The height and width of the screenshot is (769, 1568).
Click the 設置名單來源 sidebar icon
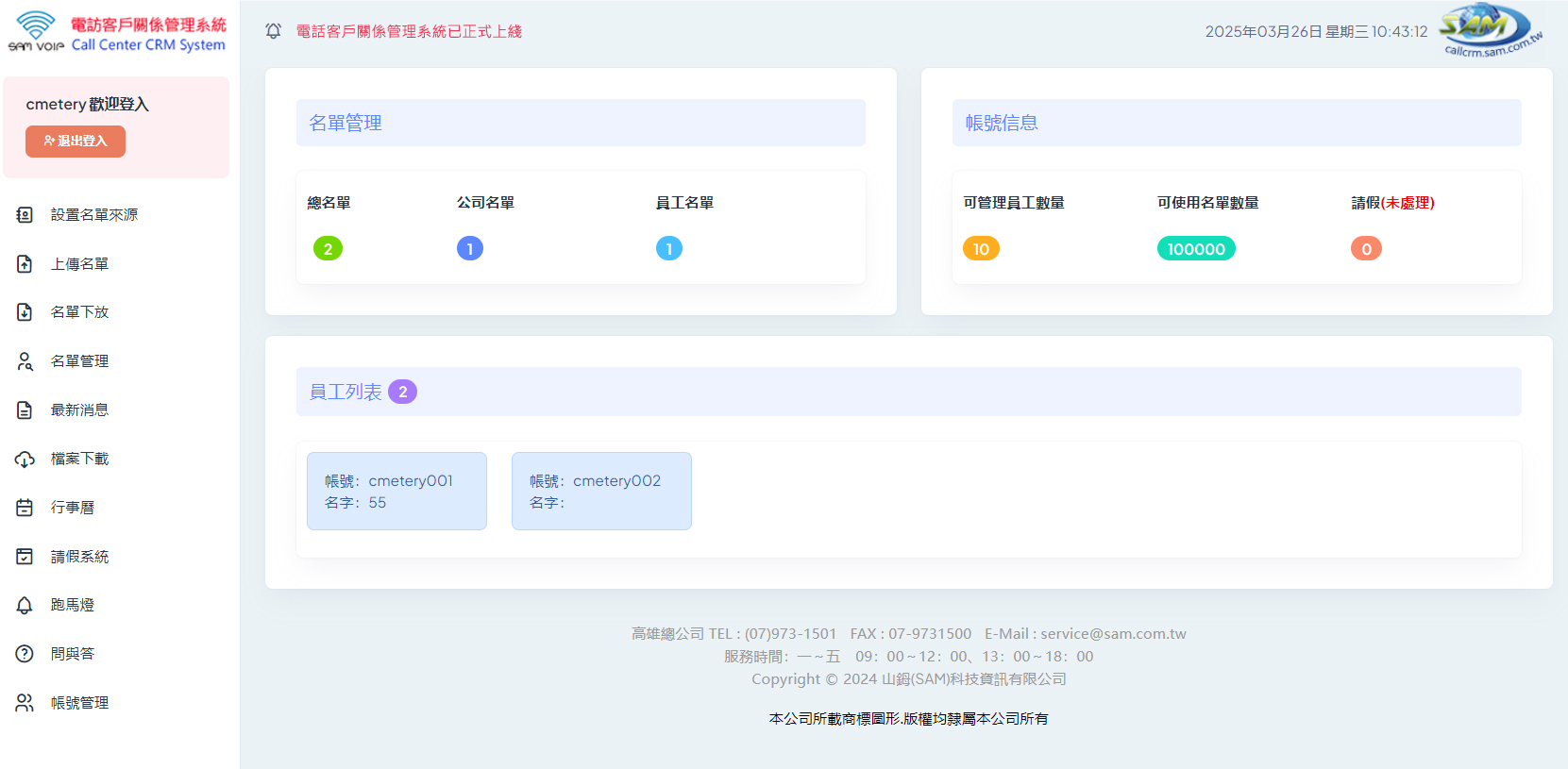[x=25, y=215]
